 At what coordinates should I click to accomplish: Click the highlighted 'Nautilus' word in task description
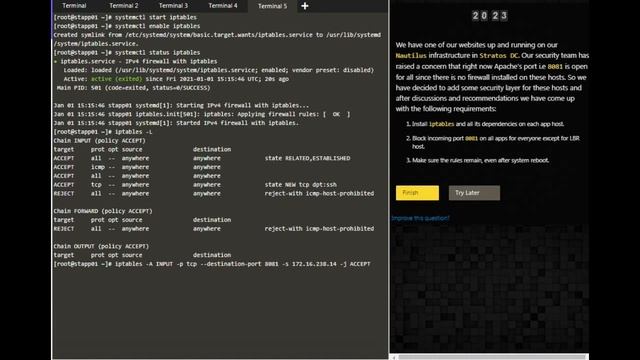(411, 56)
